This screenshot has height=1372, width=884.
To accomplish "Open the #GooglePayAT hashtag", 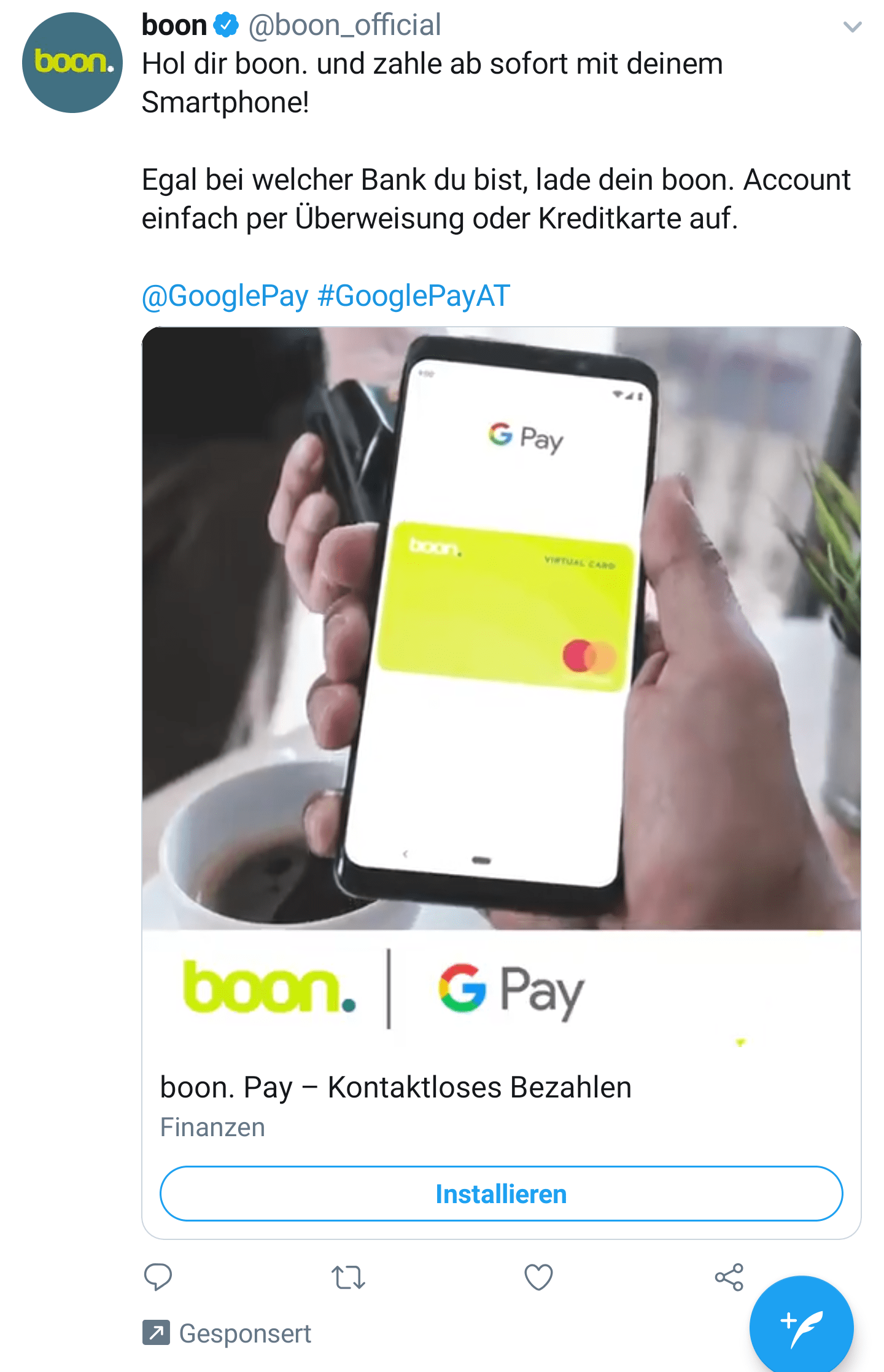I will coord(414,296).
